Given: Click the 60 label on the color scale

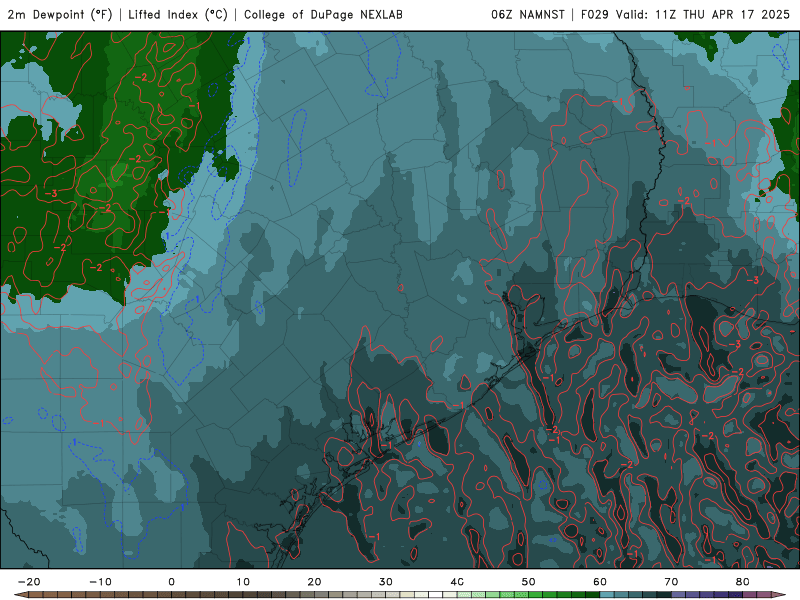Looking at the screenshot, I should (x=600, y=582).
